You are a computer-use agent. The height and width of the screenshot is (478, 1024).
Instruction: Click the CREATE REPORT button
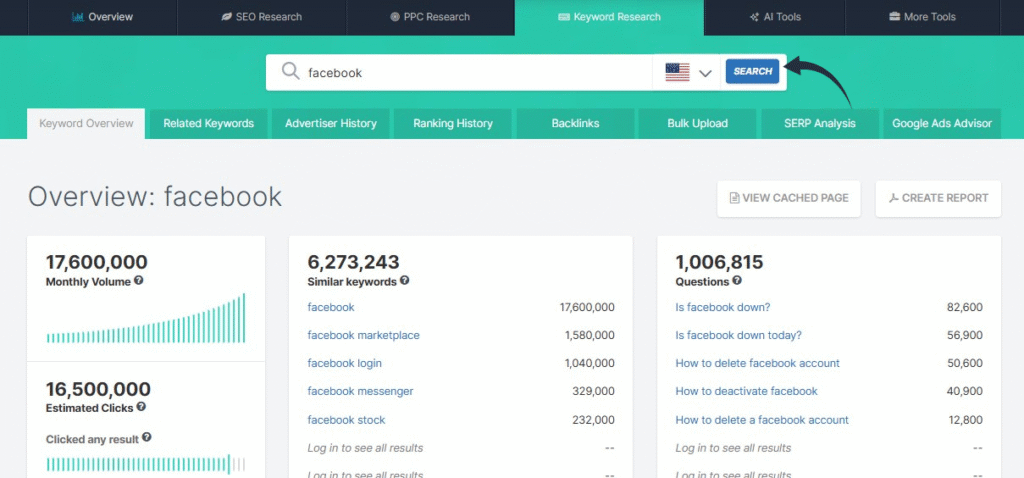click(x=938, y=199)
